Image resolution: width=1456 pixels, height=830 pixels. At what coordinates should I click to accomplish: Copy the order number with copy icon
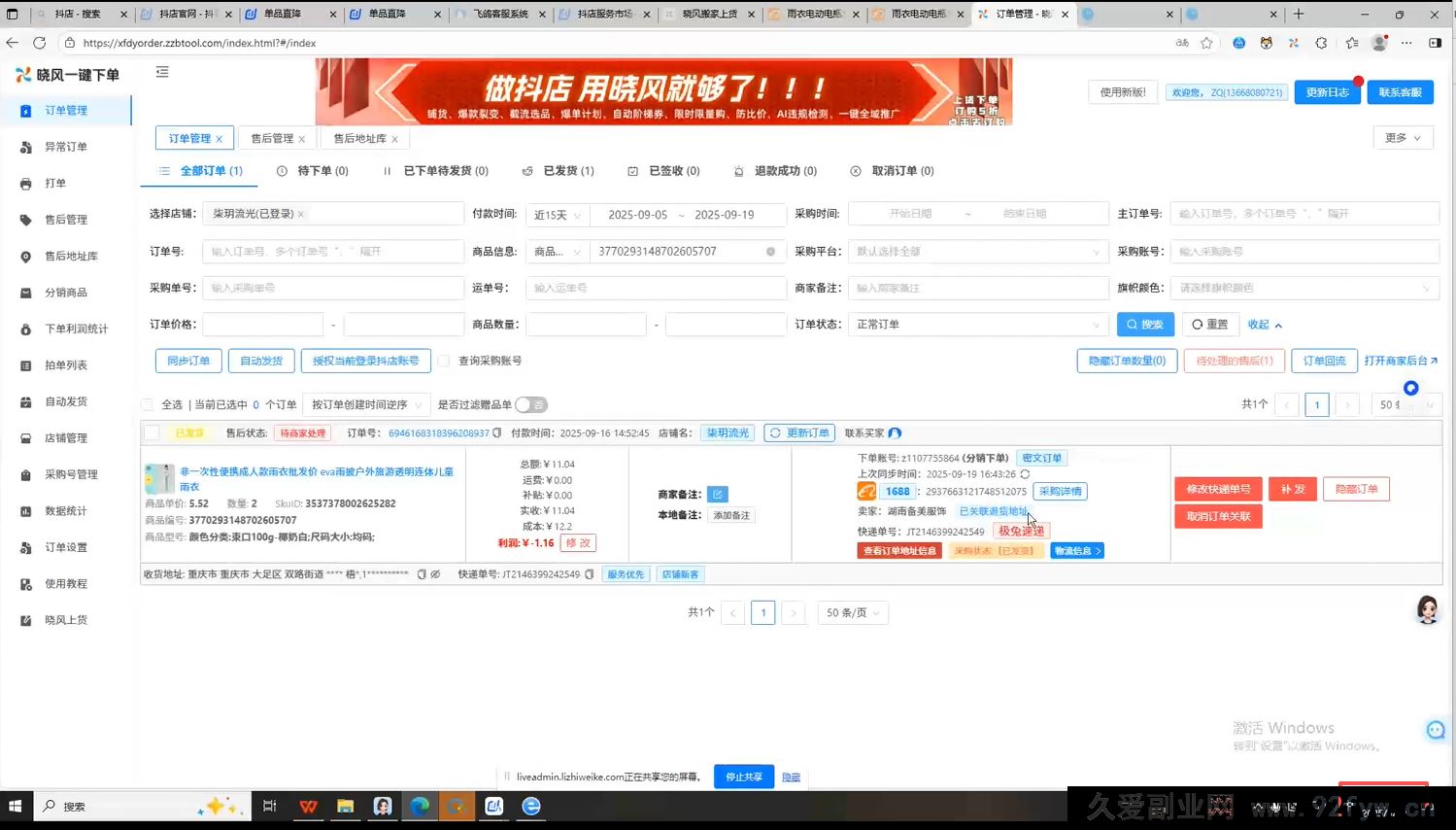coord(497,433)
